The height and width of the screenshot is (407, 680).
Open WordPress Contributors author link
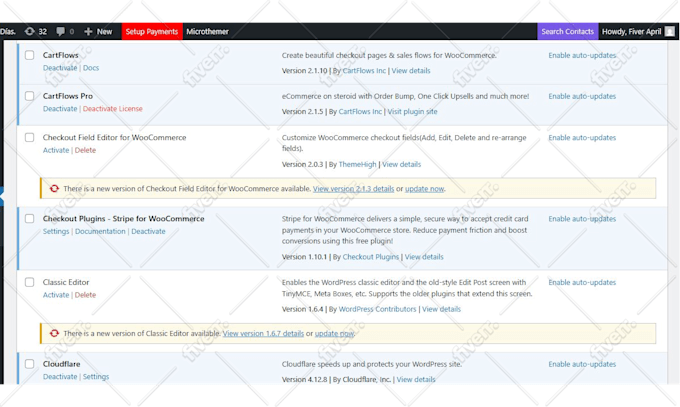[377, 309]
